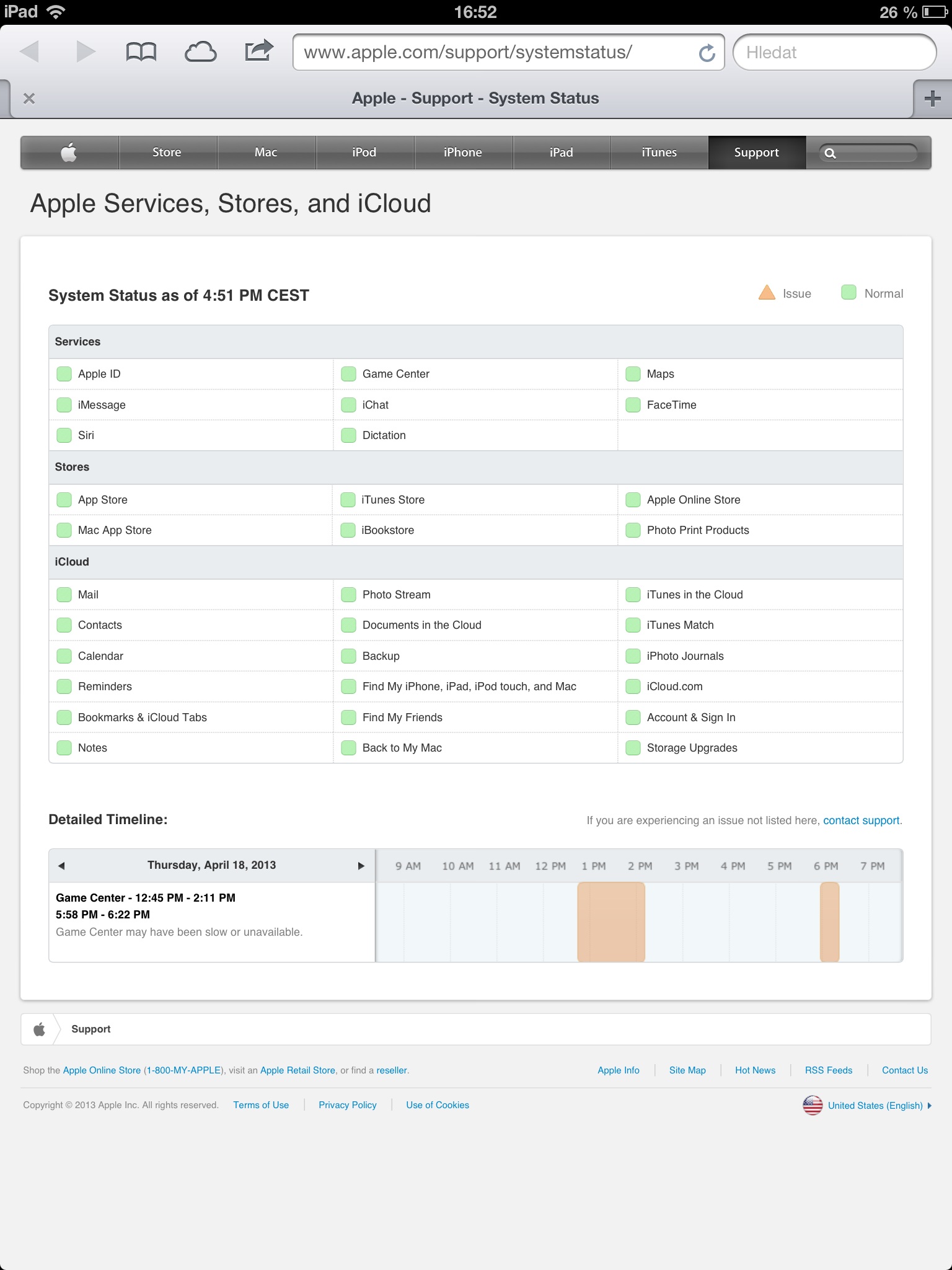This screenshot has height=1270, width=952.
Task: Go to Apple home via logo in navbar
Action: (x=69, y=153)
